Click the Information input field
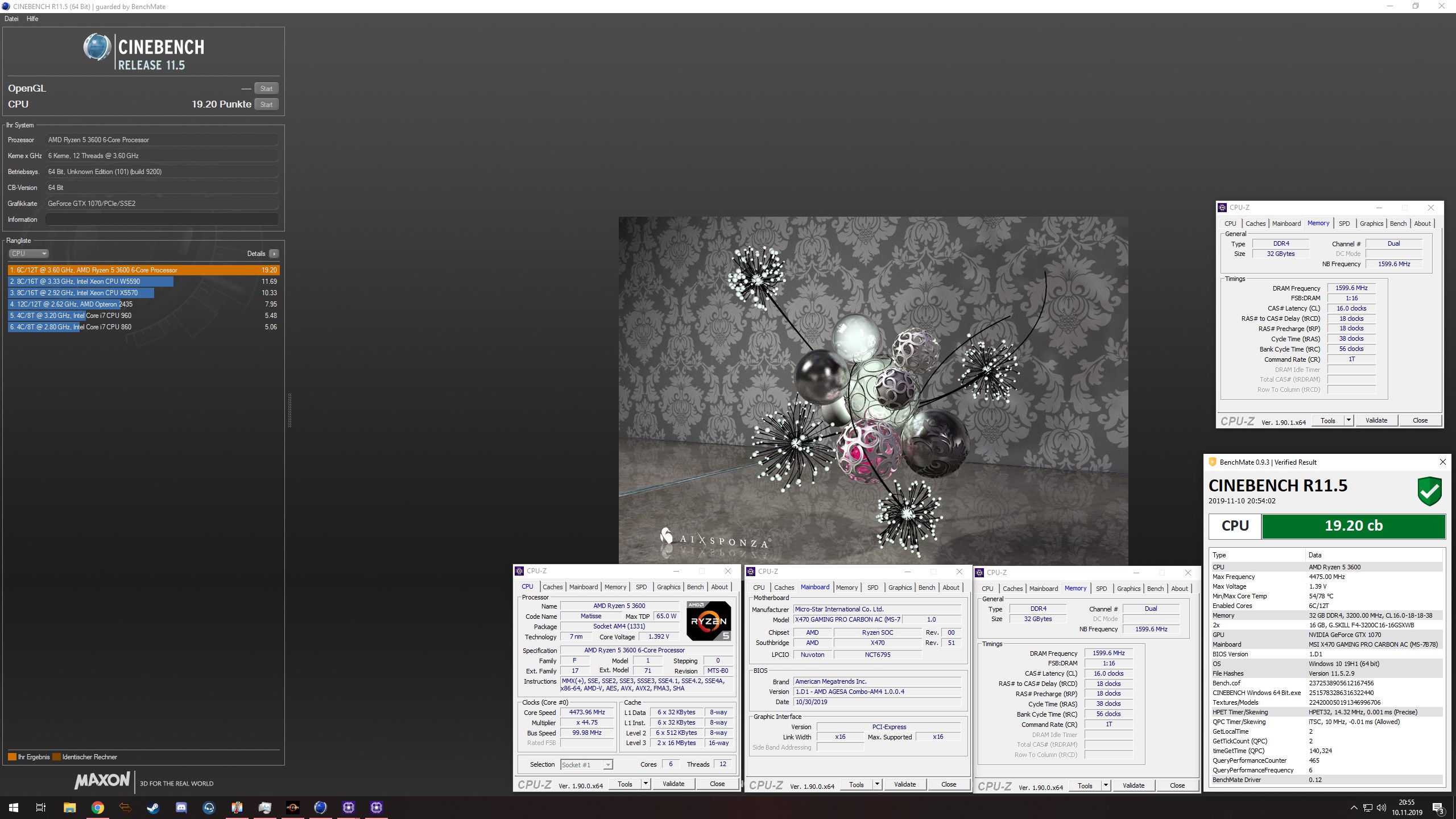Screen dimensions: 1456x819 (x=162, y=220)
